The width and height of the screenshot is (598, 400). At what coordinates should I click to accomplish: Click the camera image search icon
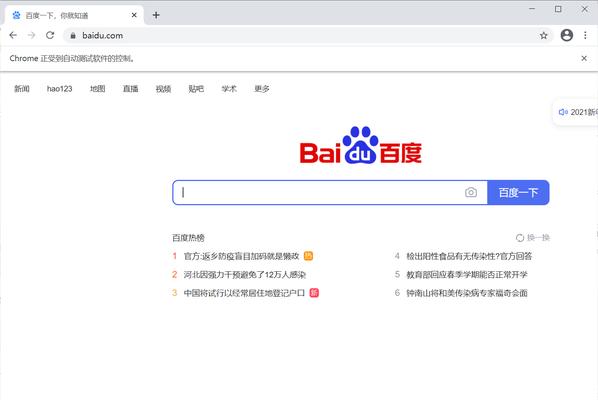(x=471, y=193)
